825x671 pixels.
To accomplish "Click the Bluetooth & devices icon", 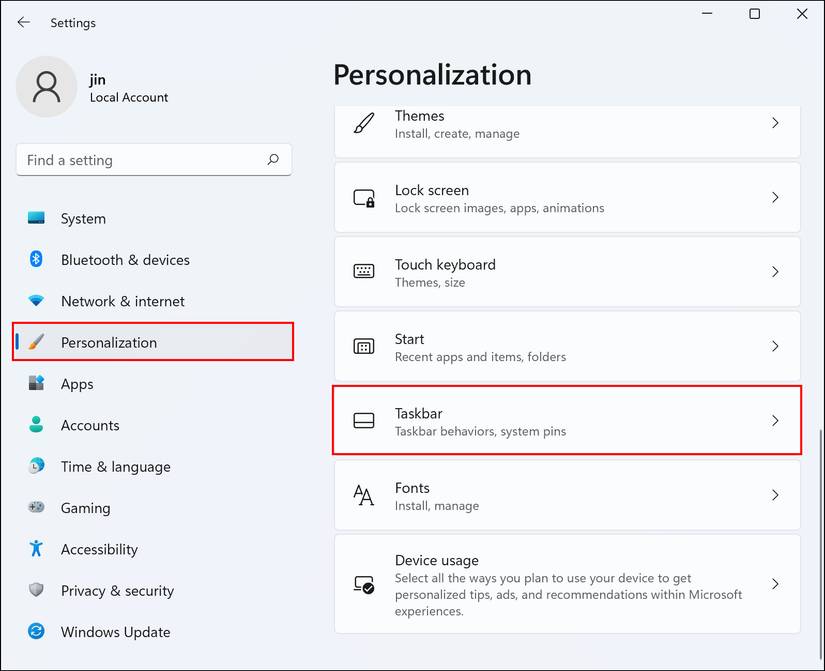I will 35,259.
